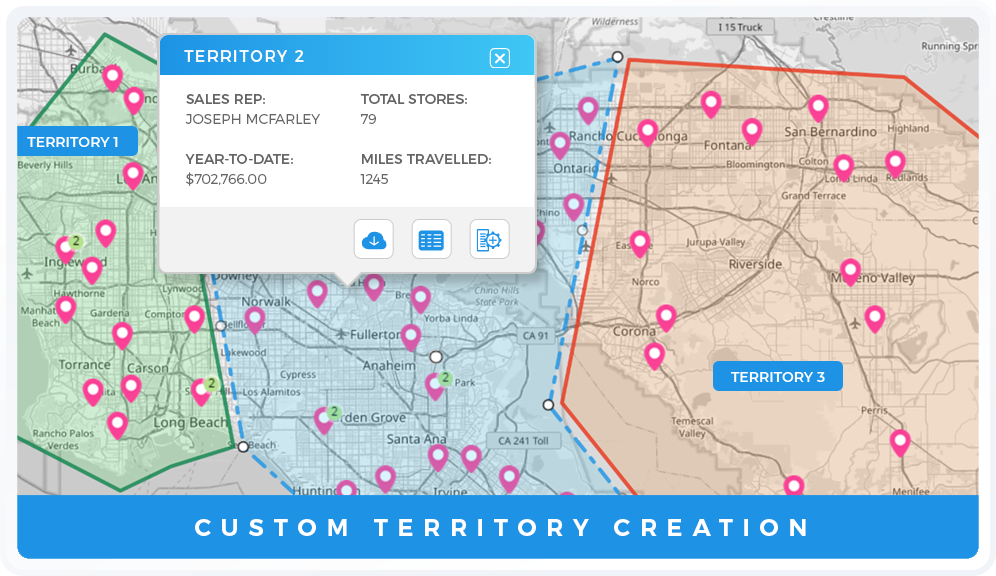The height and width of the screenshot is (576, 996).
Task: Click the pin above Rancho Cucamonga
Action: click(588, 109)
